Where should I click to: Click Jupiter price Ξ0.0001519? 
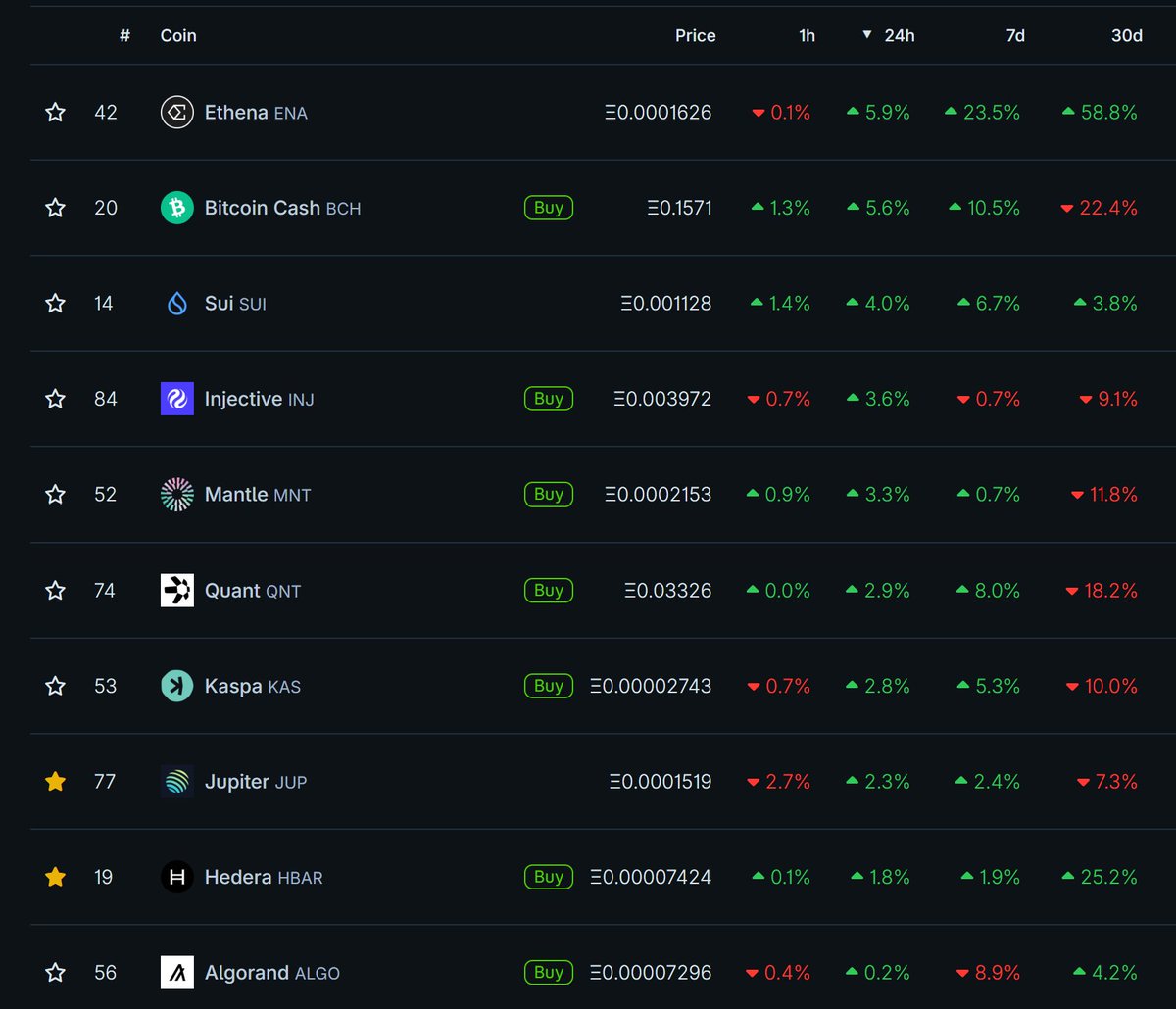661,782
